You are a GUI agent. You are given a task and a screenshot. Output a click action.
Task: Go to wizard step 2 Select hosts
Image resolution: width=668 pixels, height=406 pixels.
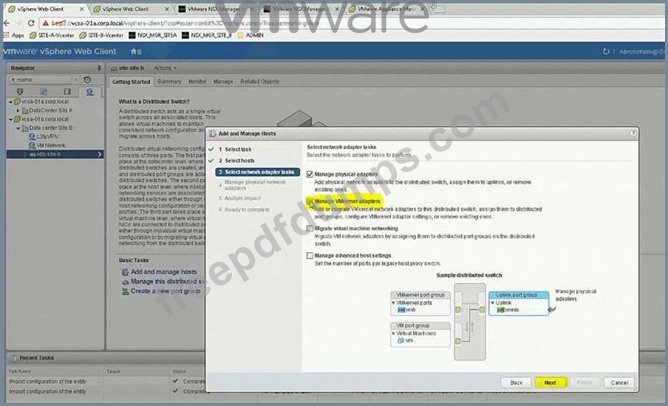236,161
